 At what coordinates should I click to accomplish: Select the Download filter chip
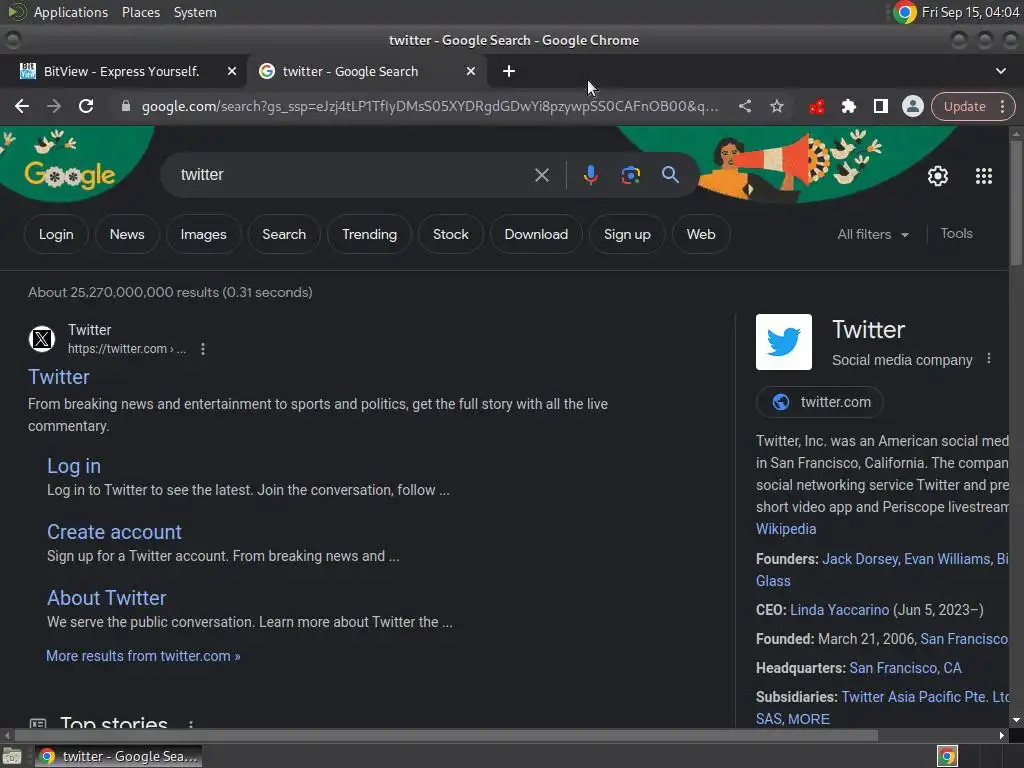pyautogui.click(x=536, y=234)
